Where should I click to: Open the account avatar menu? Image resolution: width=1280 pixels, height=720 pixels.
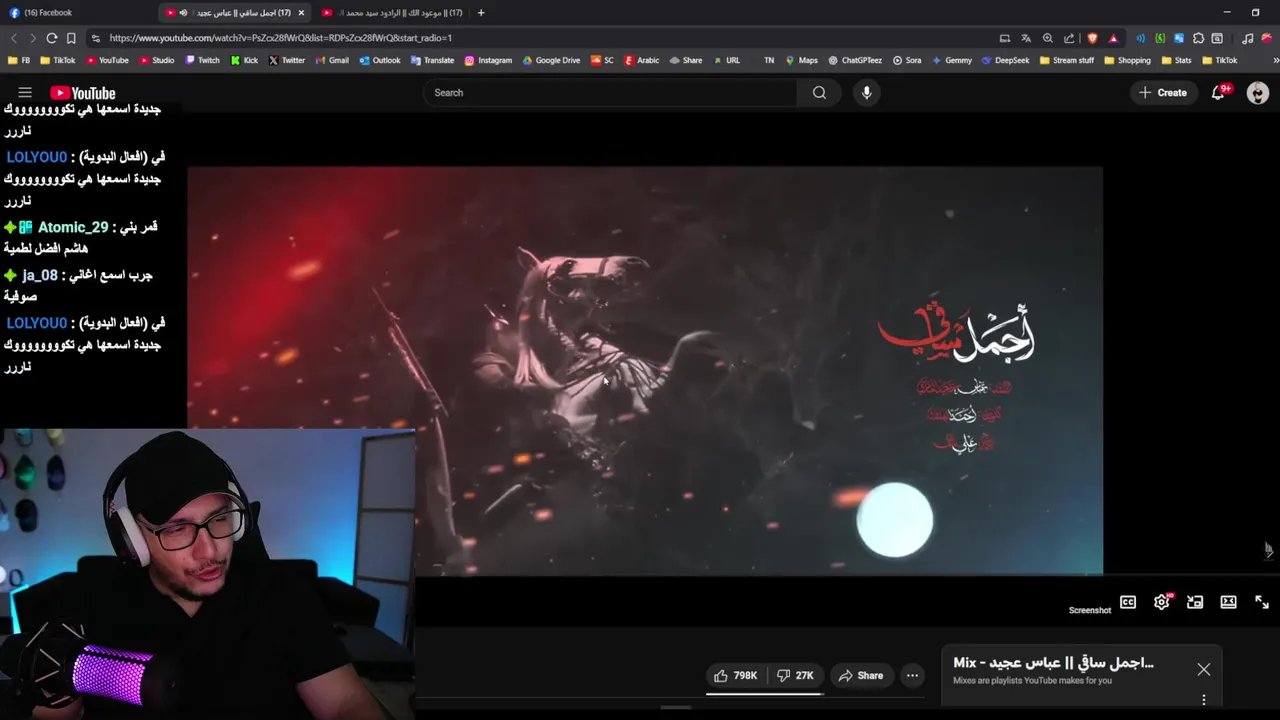pyautogui.click(x=1258, y=92)
